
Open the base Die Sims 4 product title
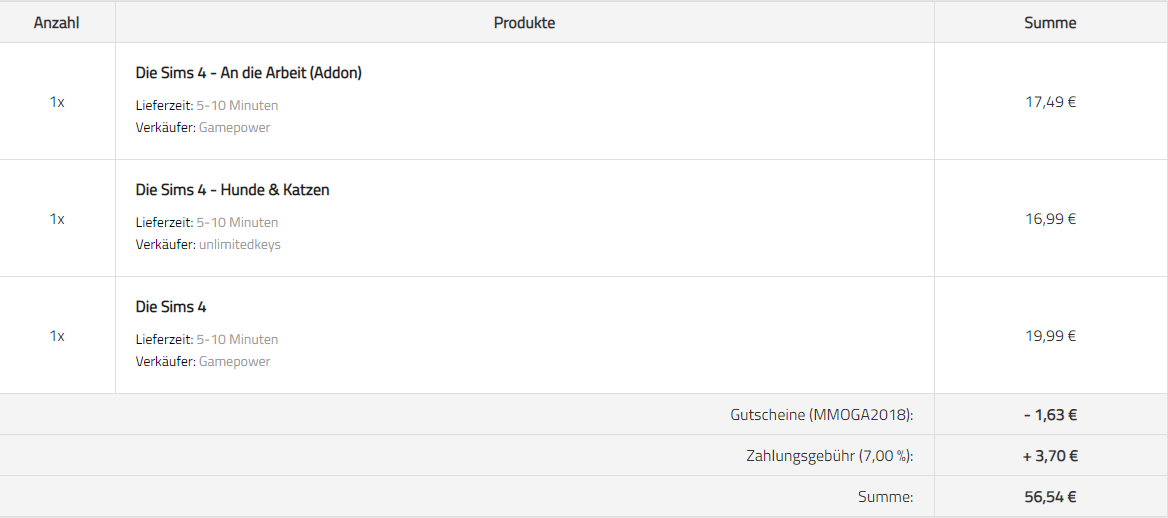tap(171, 307)
